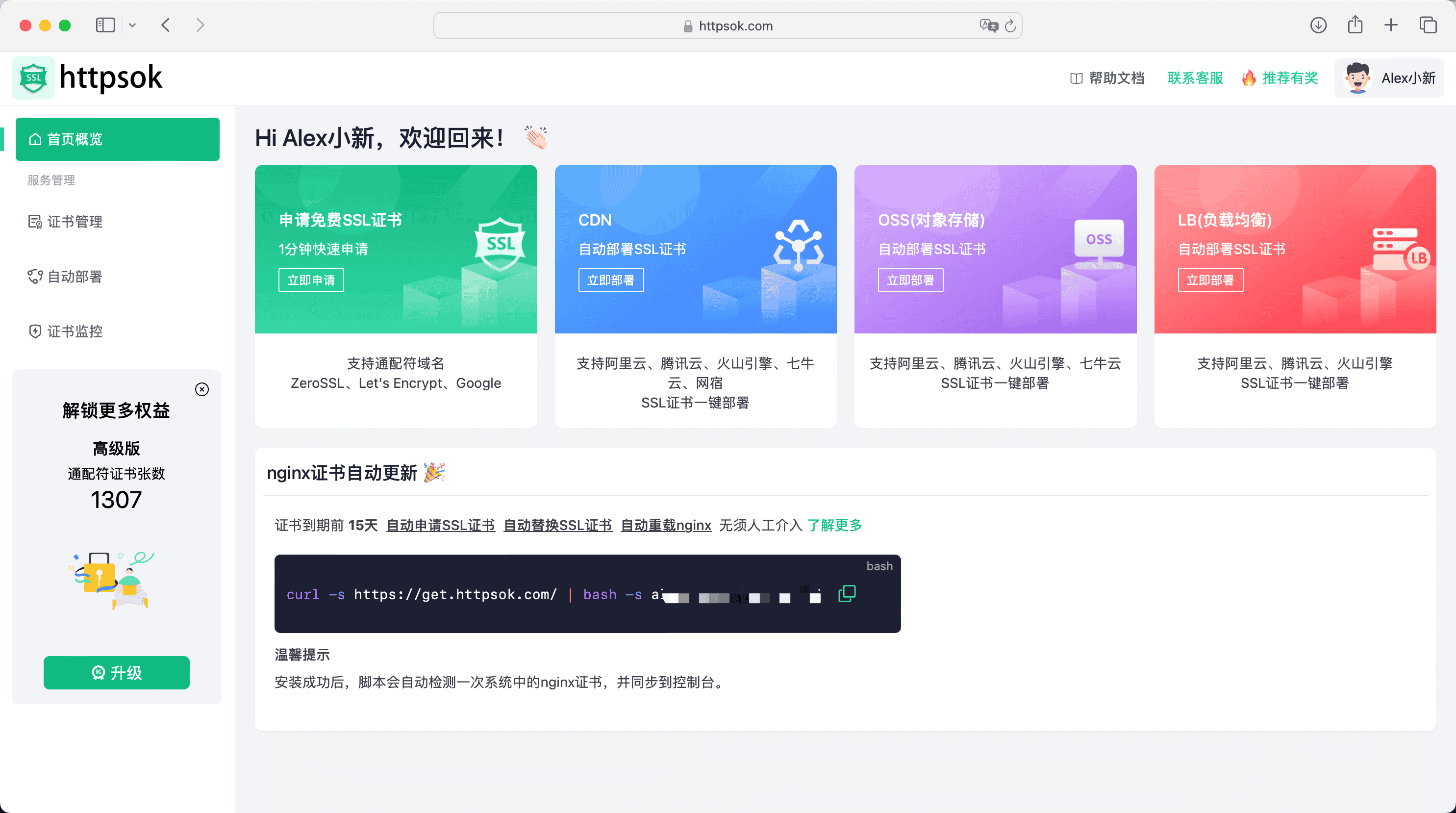The image size is (1456, 813).
Task: Click the fire icon beside 推荐有奖
Action: click(1249, 78)
